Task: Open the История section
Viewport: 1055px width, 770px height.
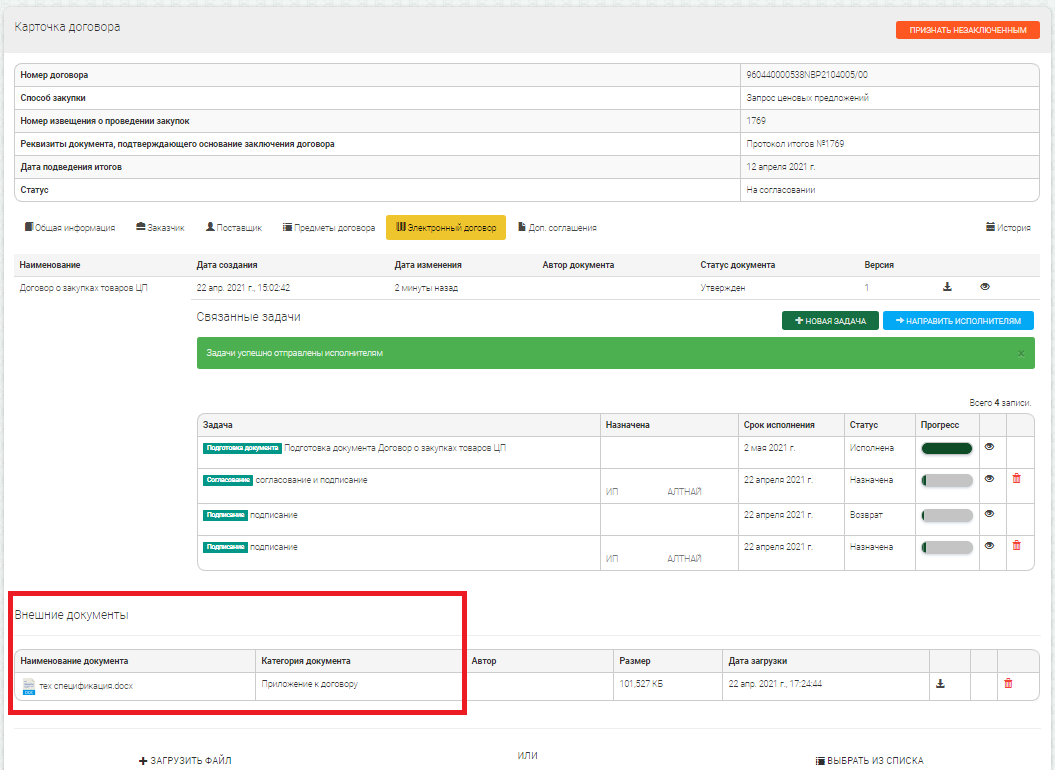Action: pos(1008,228)
